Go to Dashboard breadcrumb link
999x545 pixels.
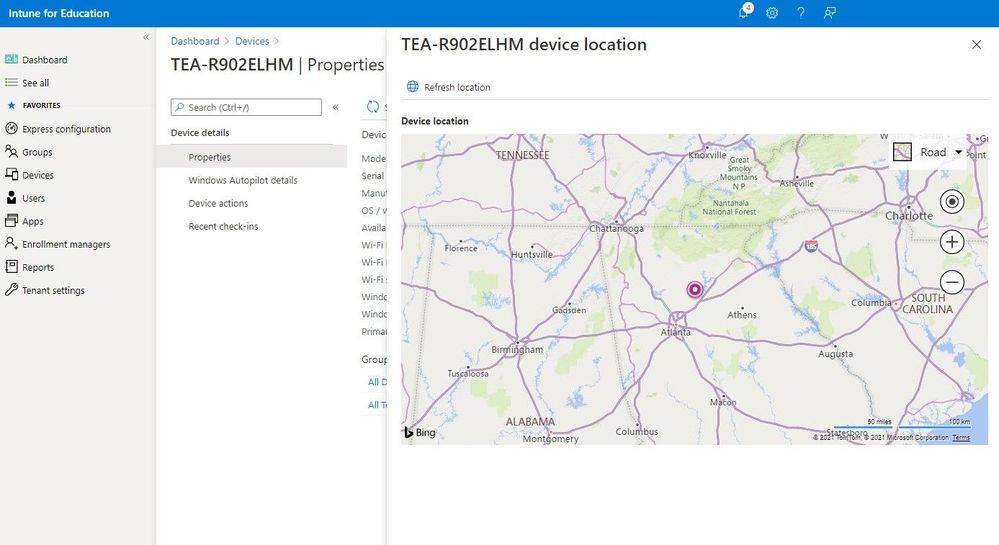195,41
